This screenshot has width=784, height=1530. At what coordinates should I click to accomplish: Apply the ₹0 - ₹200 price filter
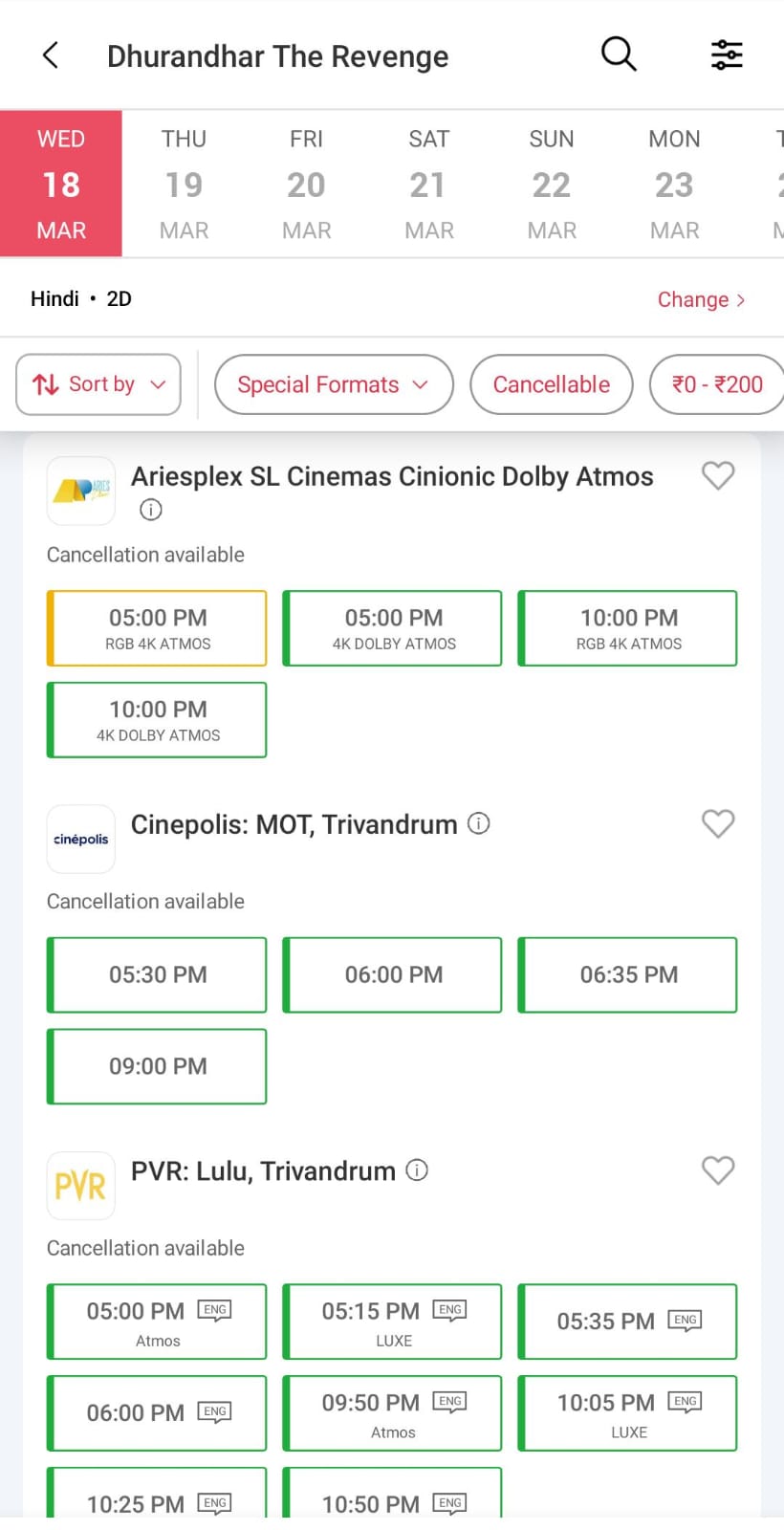[717, 384]
